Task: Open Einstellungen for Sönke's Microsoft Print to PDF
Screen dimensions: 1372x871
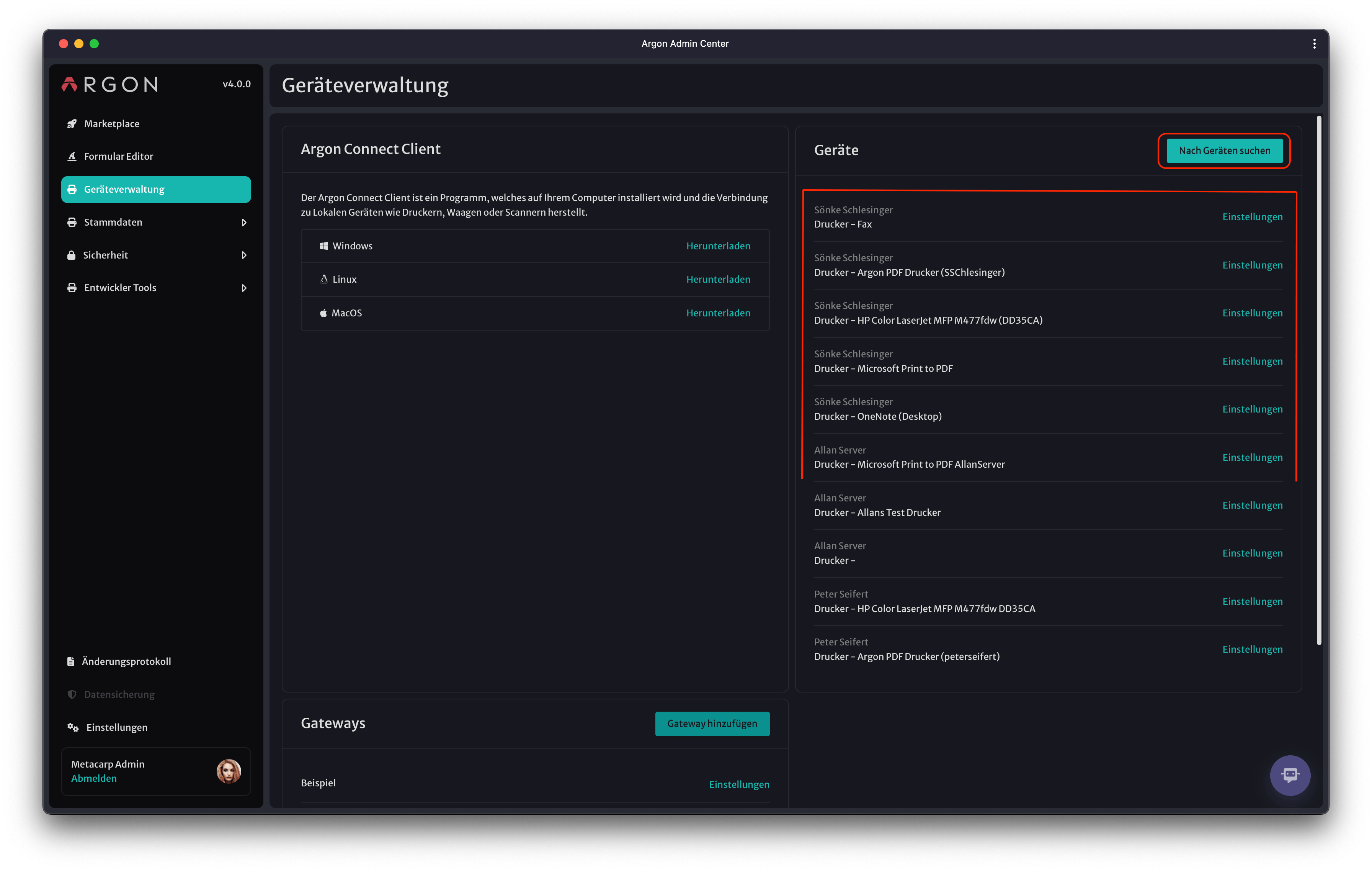Action: pos(1252,362)
